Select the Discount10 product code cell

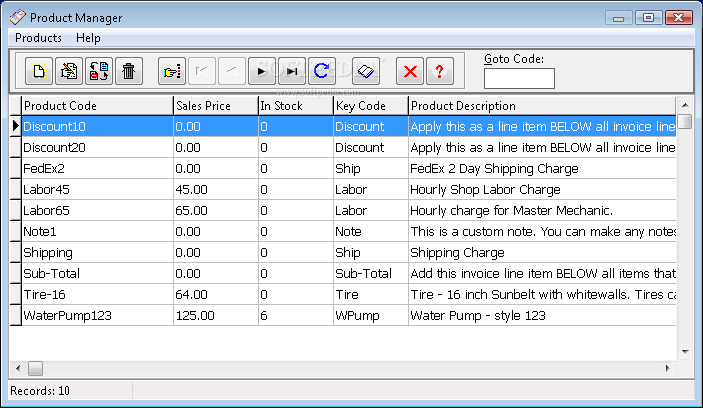tap(97, 126)
